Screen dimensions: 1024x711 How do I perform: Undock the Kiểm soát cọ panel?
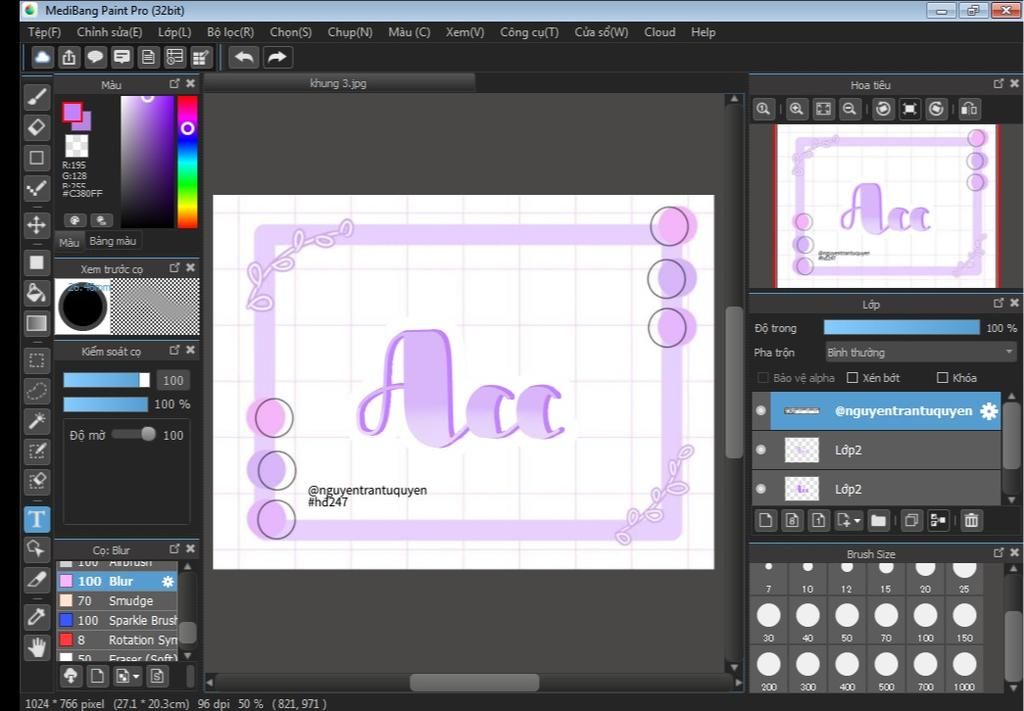coord(174,350)
